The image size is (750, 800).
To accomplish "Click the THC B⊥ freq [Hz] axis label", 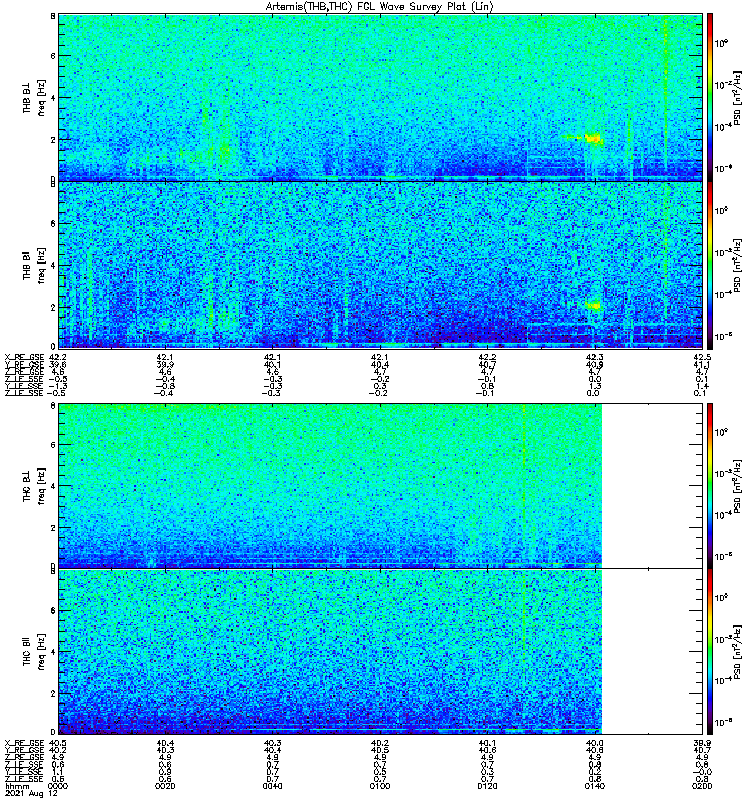I will [34, 485].
